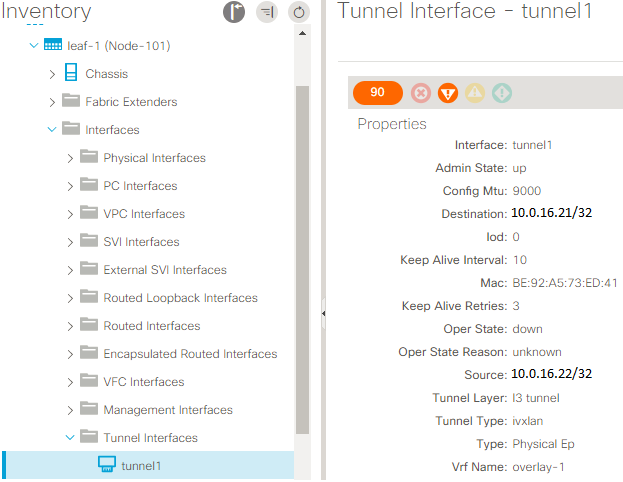This screenshot has height=482, width=623.
Task: Select the SVI Interfaces folder
Action: coord(141,242)
